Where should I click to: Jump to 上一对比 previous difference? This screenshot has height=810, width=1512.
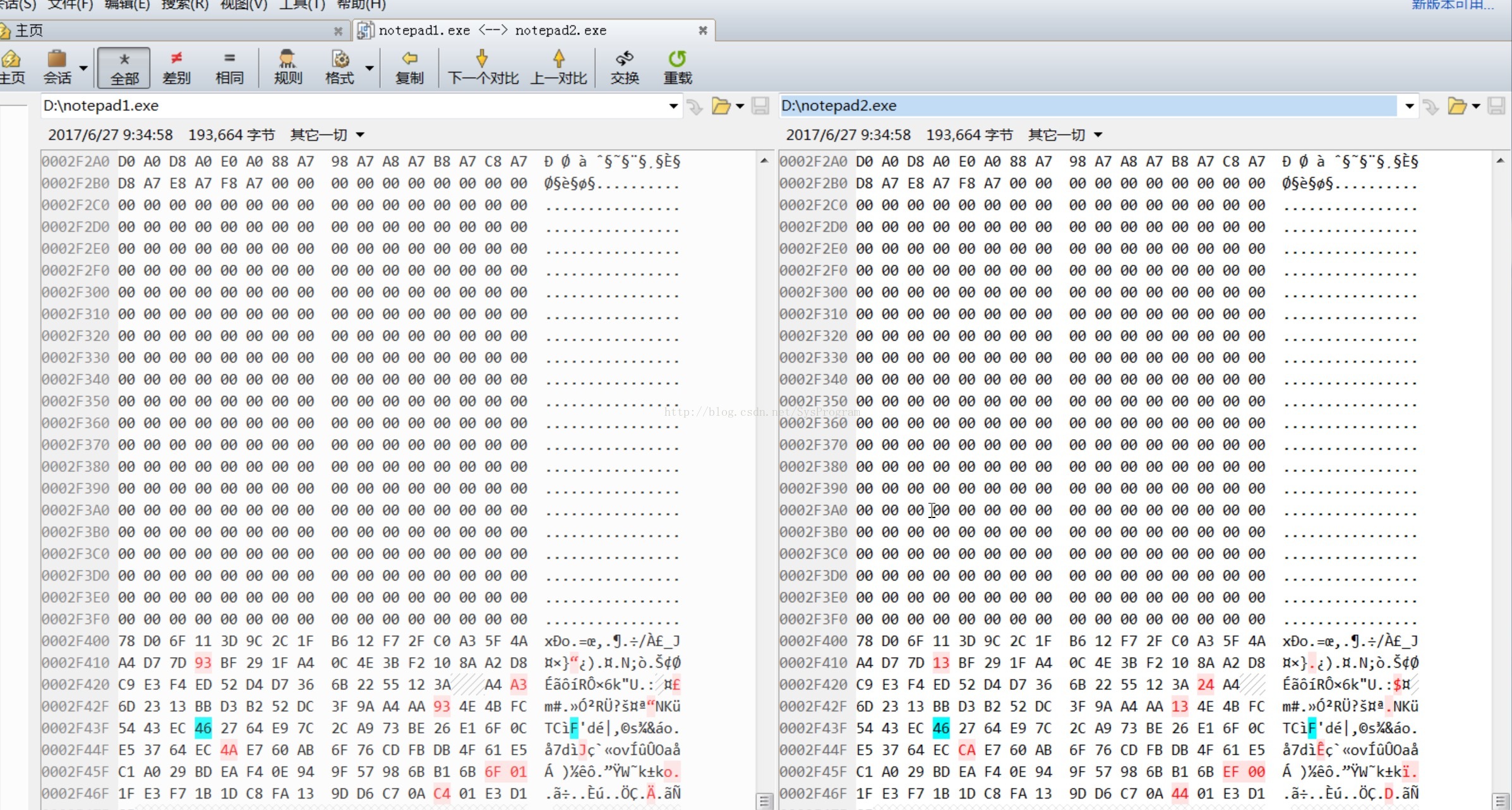coord(559,68)
